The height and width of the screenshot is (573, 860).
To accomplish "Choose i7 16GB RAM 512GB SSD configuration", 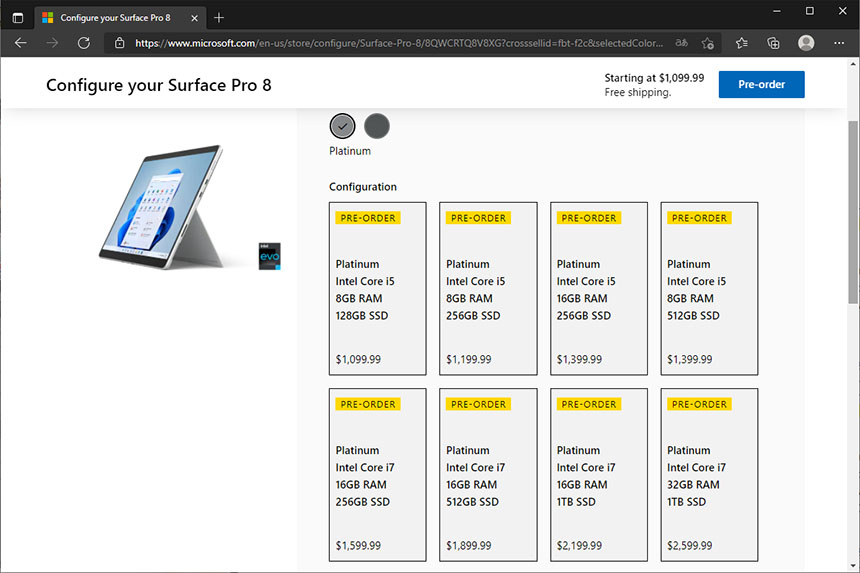I will click(x=488, y=475).
